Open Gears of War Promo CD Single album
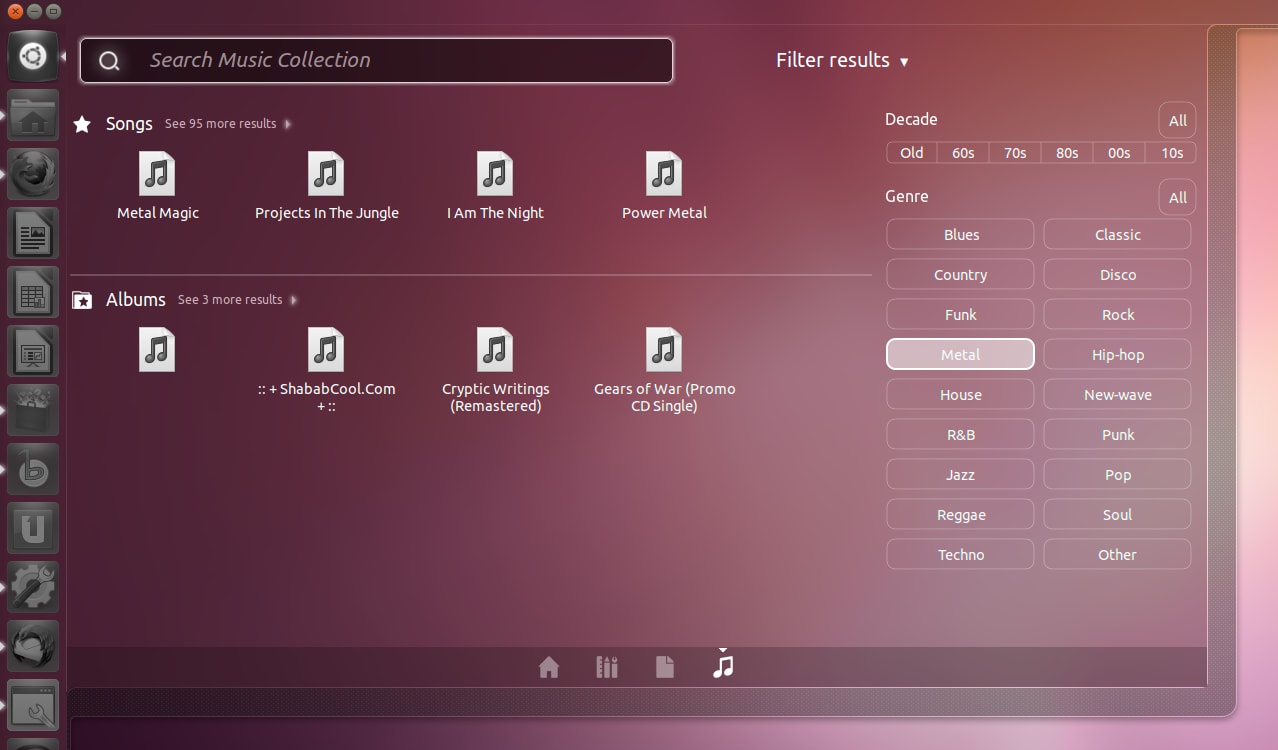This screenshot has width=1278, height=750. (664, 371)
